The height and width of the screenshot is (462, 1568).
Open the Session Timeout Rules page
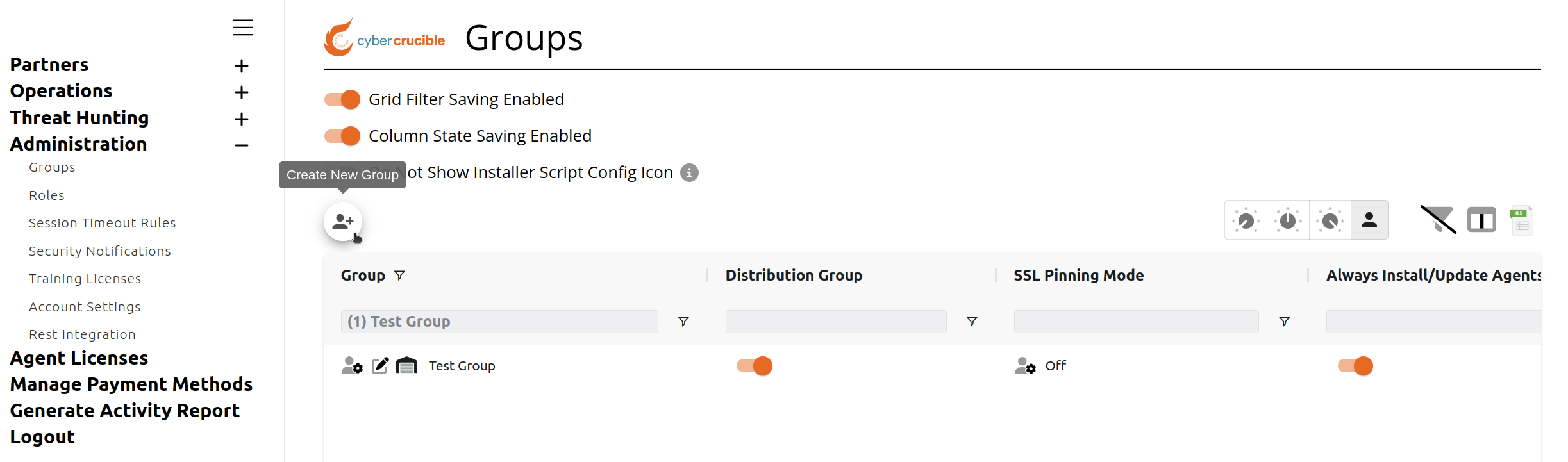pyautogui.click(x=102, y=223)
